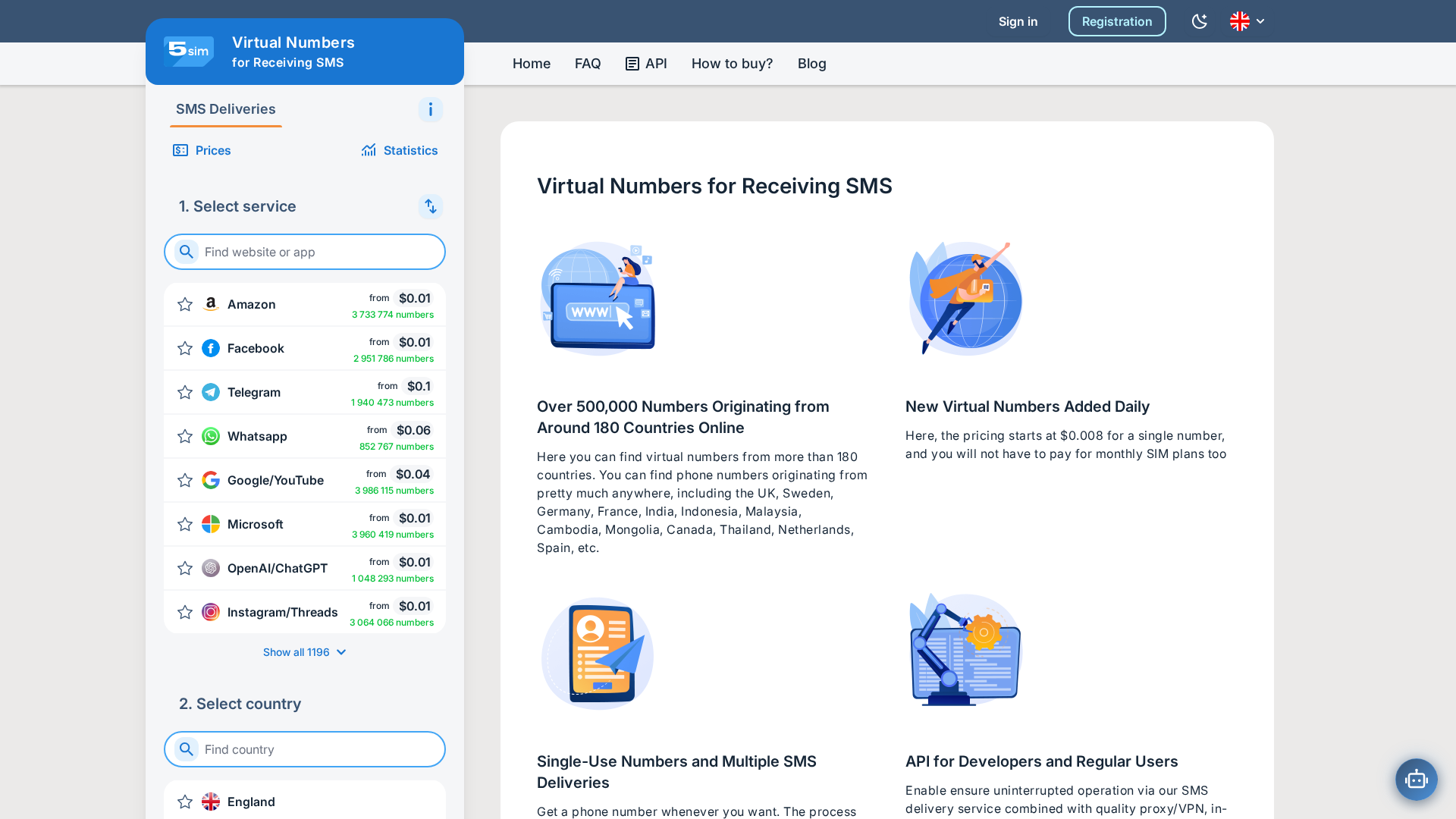Focus the Find website or app field
This screenshot has width=1456, height=819.
[x=305, y=252]
